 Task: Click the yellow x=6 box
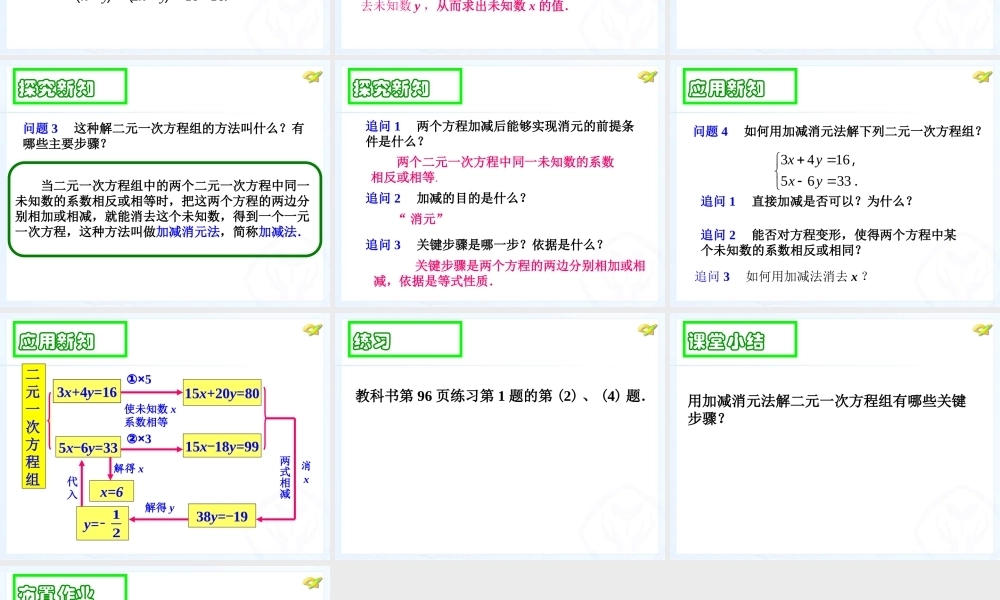[111, 492]
